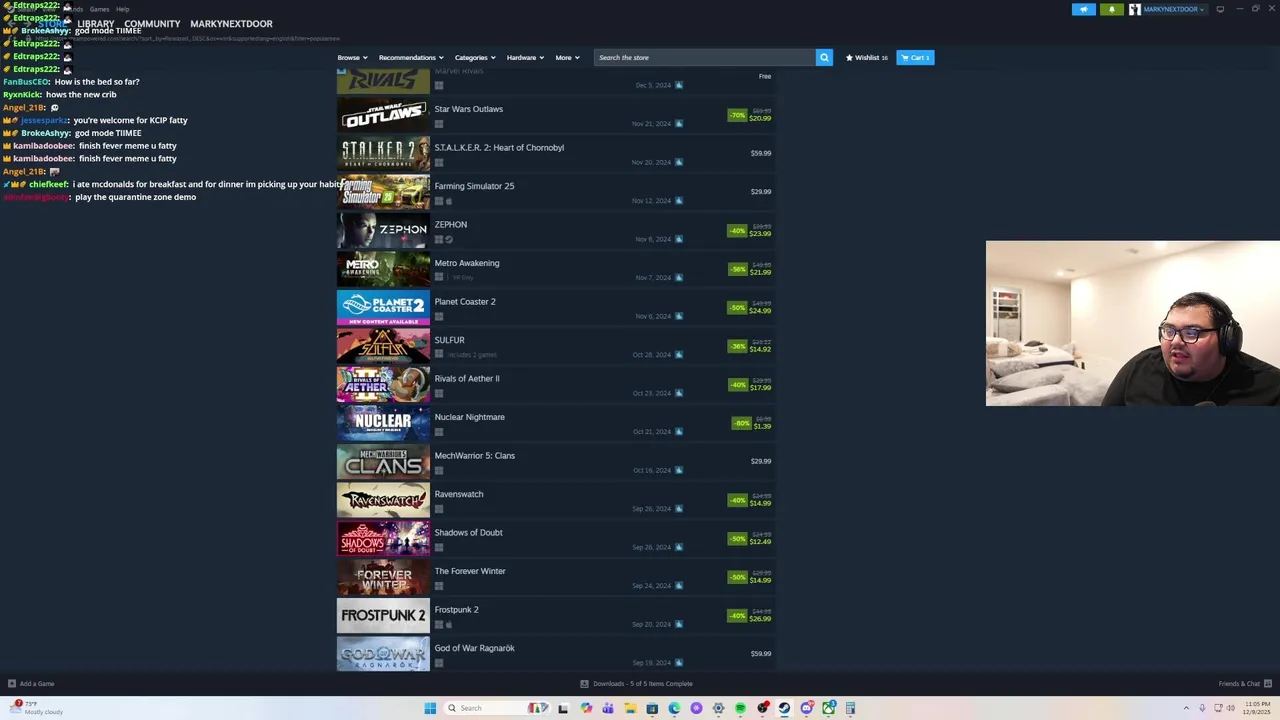1280x720 pixels.
Task: Expand the More dropdown
Action: pyautogui.click(x=567, y=57)
